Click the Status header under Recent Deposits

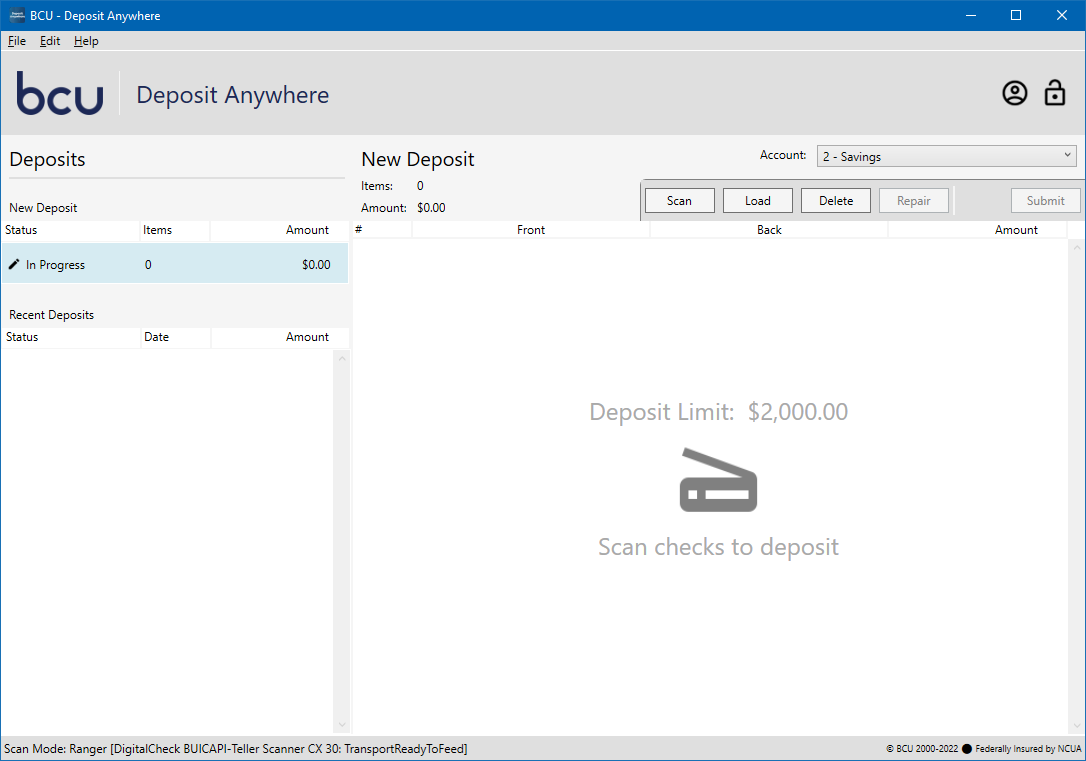(71, 337)
